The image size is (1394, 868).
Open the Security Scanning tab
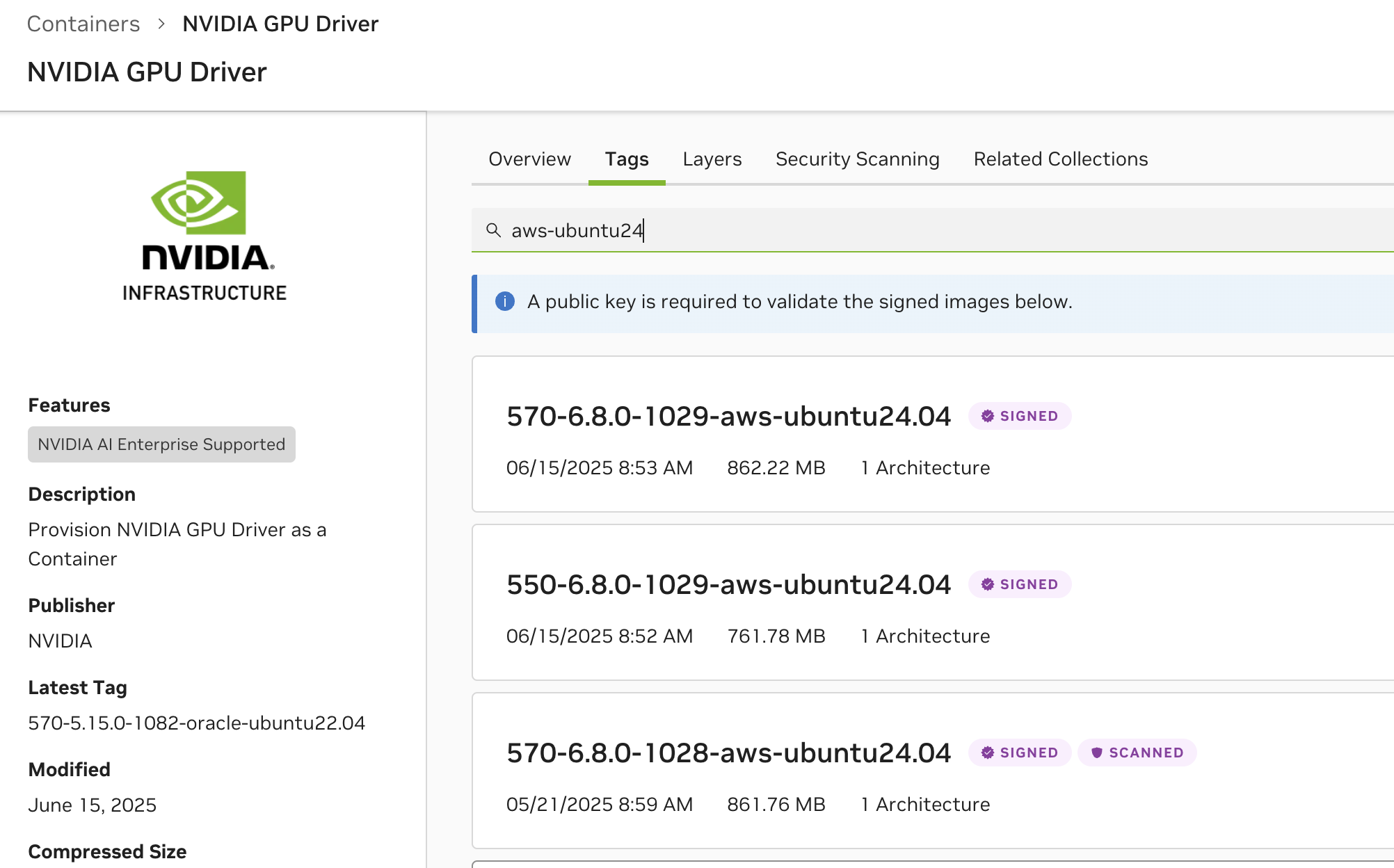[857, 159]
